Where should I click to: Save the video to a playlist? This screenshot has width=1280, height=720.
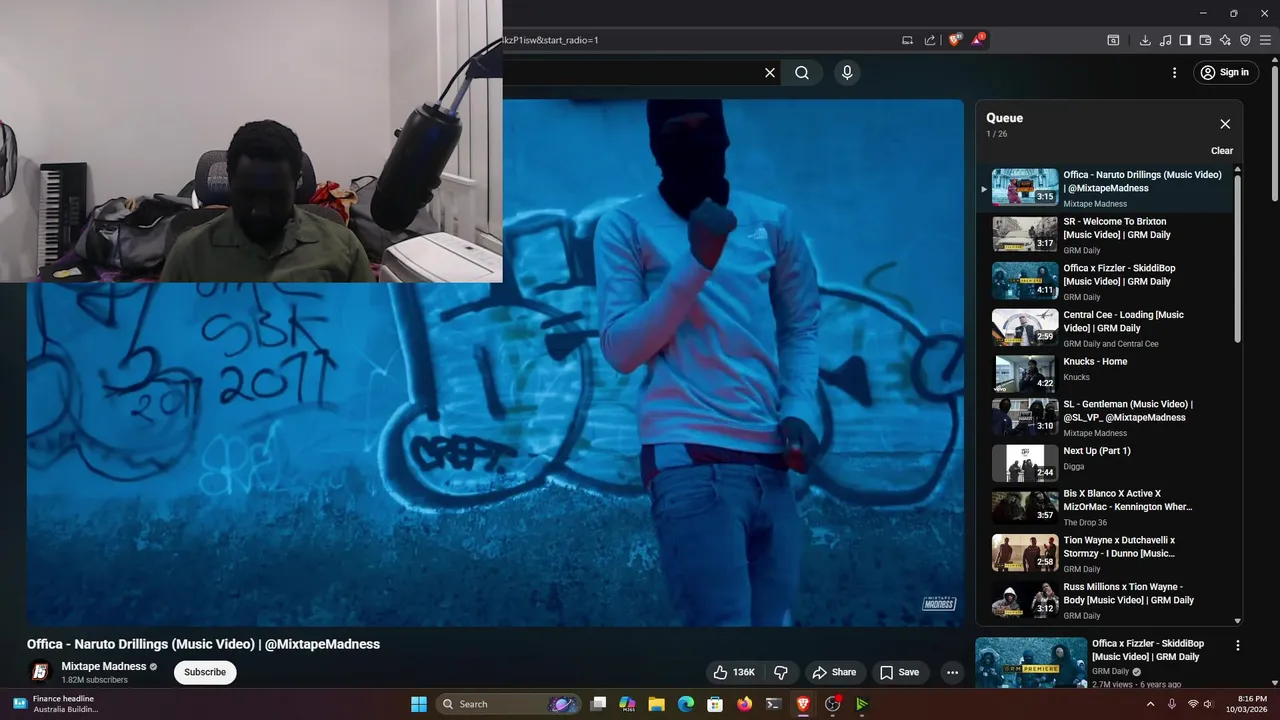pyautogui.click(x=899, y=672)
